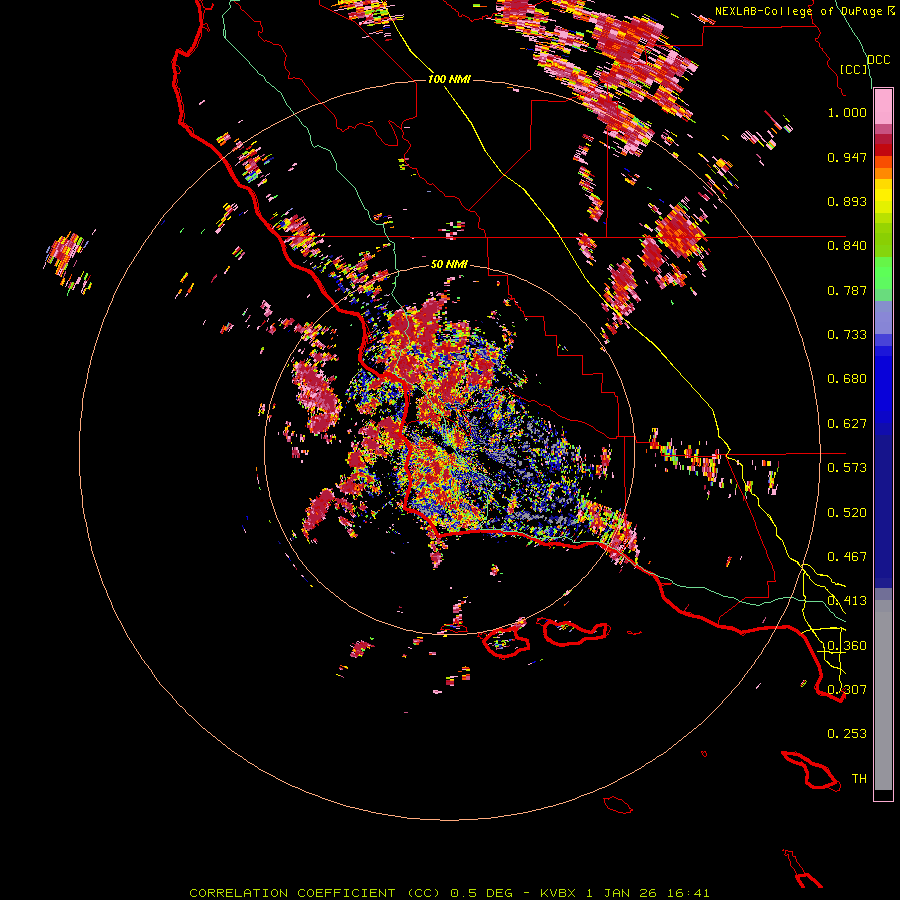This screenshot has width=900, height=900.
Task: Pick the lavender segment of the color scale
Action: (883, 318)
